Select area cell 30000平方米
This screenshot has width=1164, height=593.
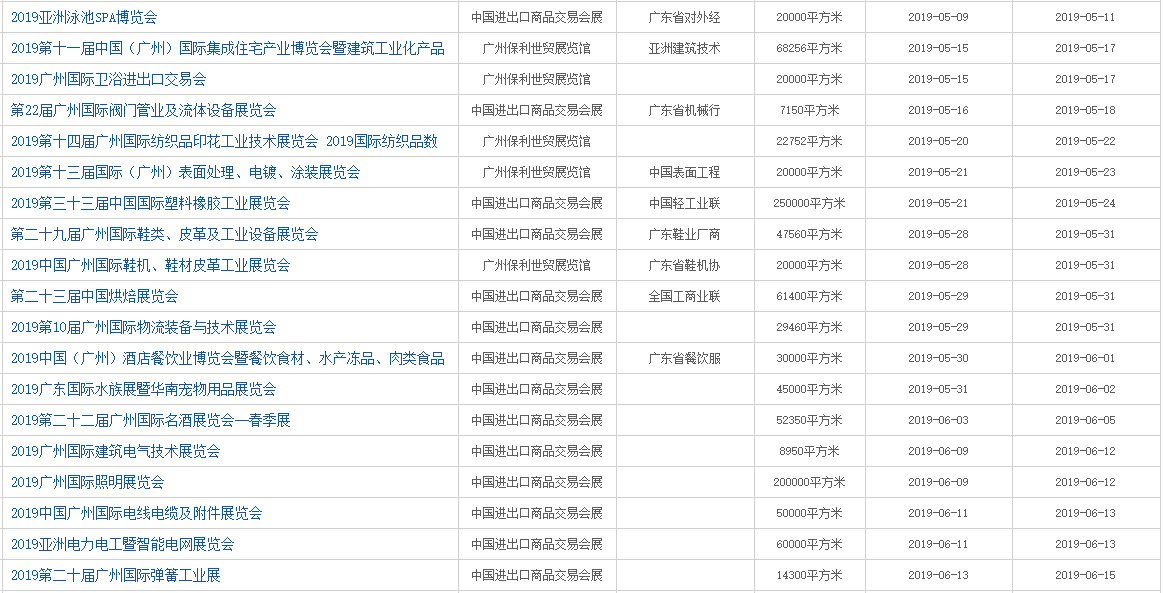click(809, 358)
